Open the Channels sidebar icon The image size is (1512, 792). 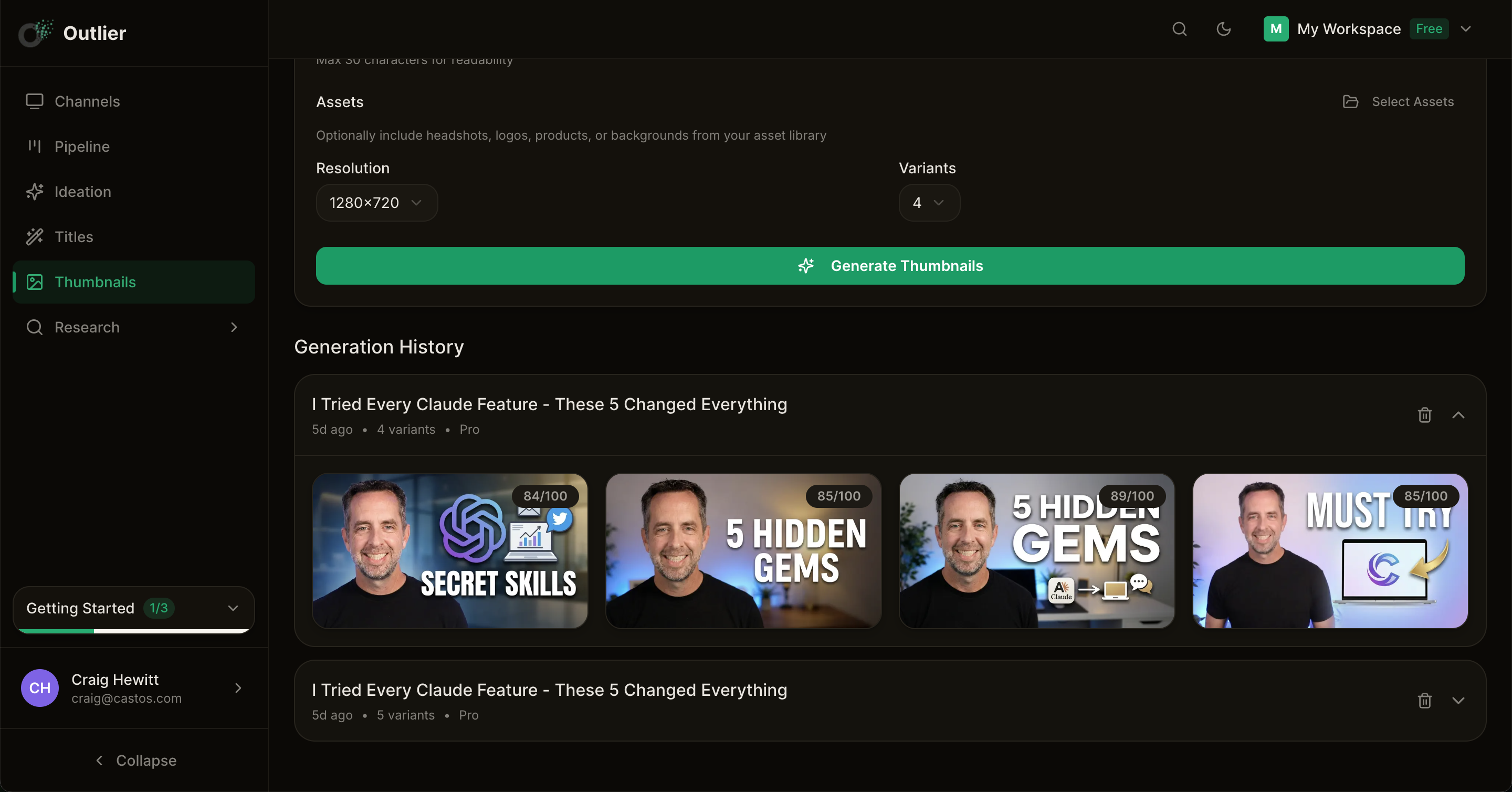[35, 101]
